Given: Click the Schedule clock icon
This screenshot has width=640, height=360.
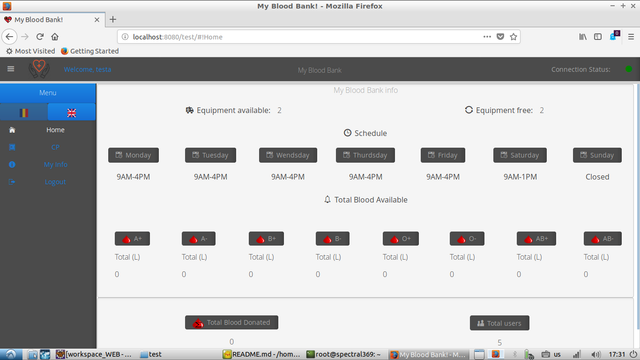Looking at the screenshot, I should pyautogui.click(x=347, y=133).
